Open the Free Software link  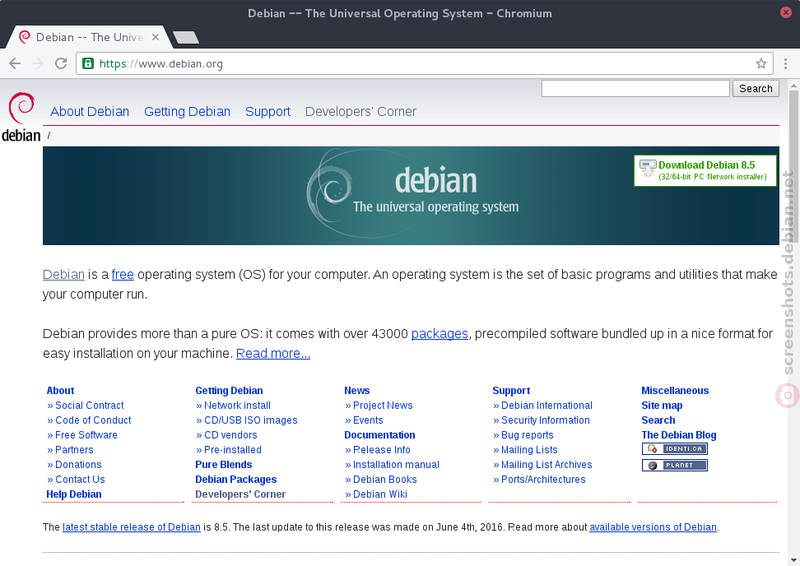[86, 435]
